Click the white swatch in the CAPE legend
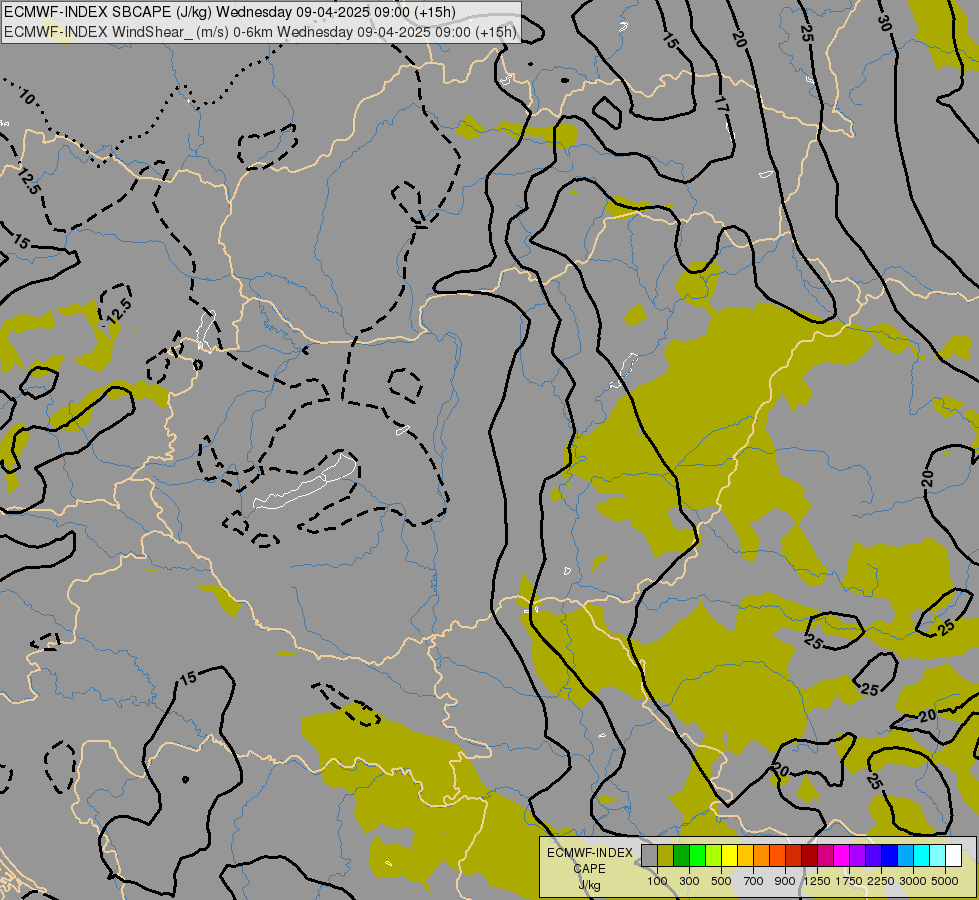This screenshot has width=979, height=900. (953, 855)
